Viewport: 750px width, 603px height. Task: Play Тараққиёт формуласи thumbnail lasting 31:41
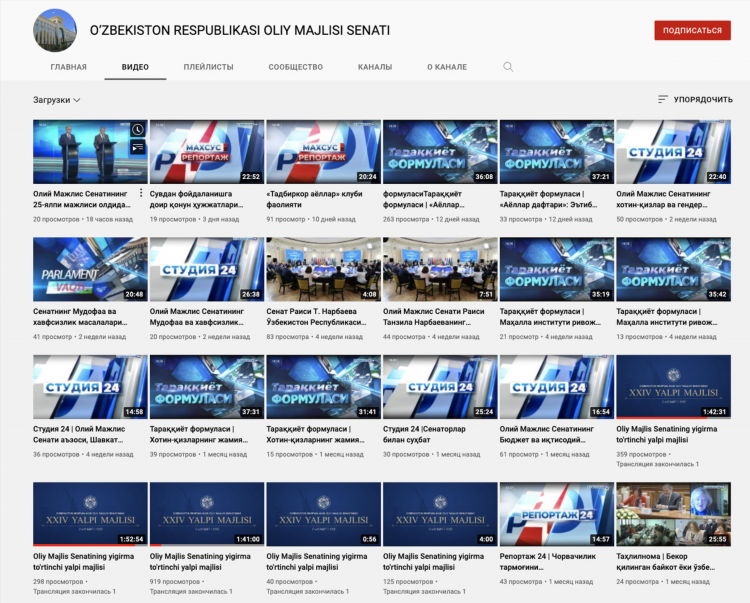click(x=323, y=387)
